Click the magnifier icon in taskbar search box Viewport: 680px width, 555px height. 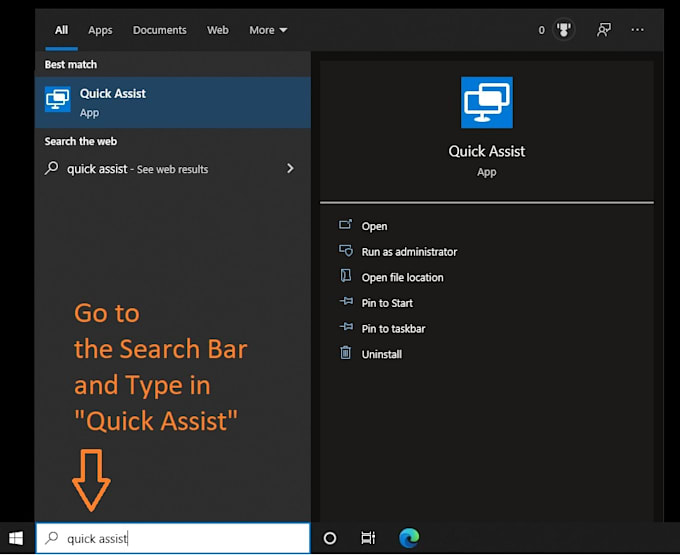(52, 538)
